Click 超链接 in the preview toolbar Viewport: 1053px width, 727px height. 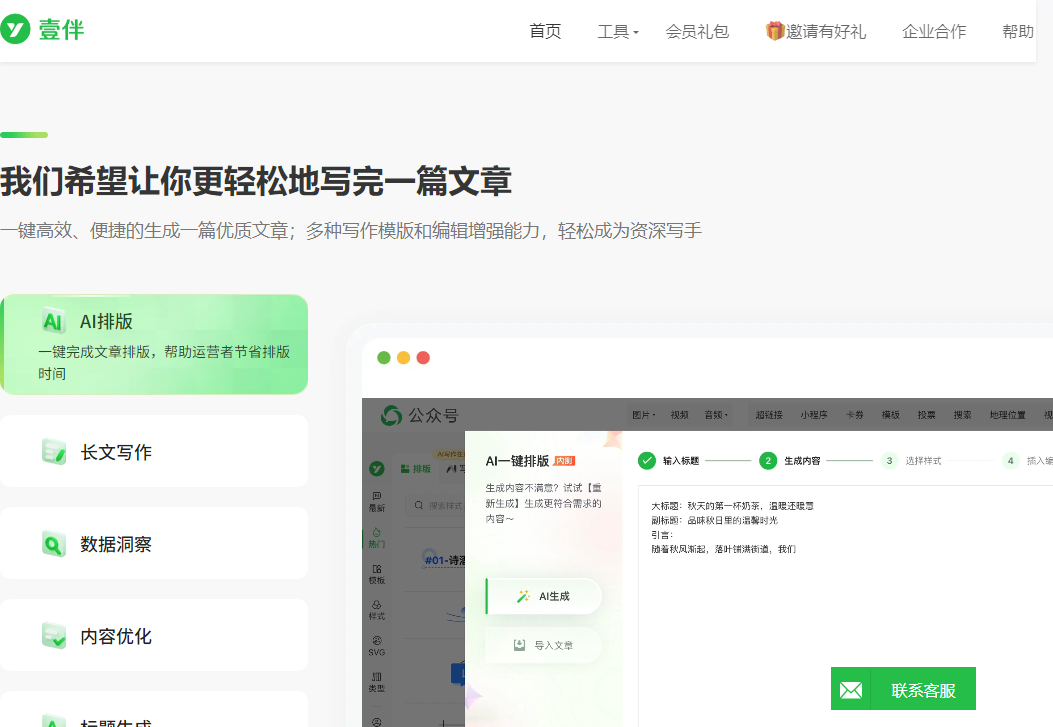click(769, 415)
